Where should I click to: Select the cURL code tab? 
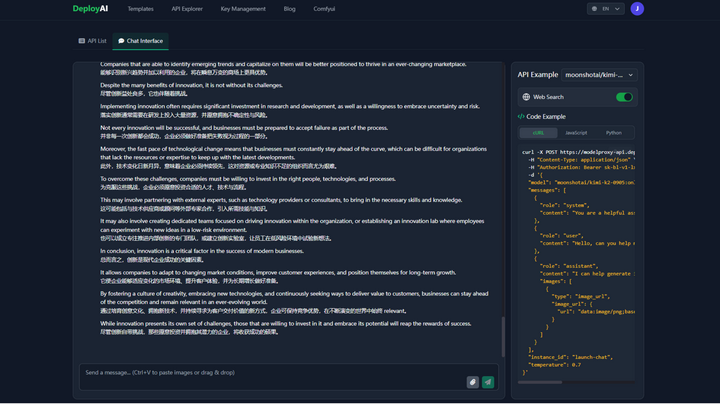pyautogui.click(x=538, y=133)
